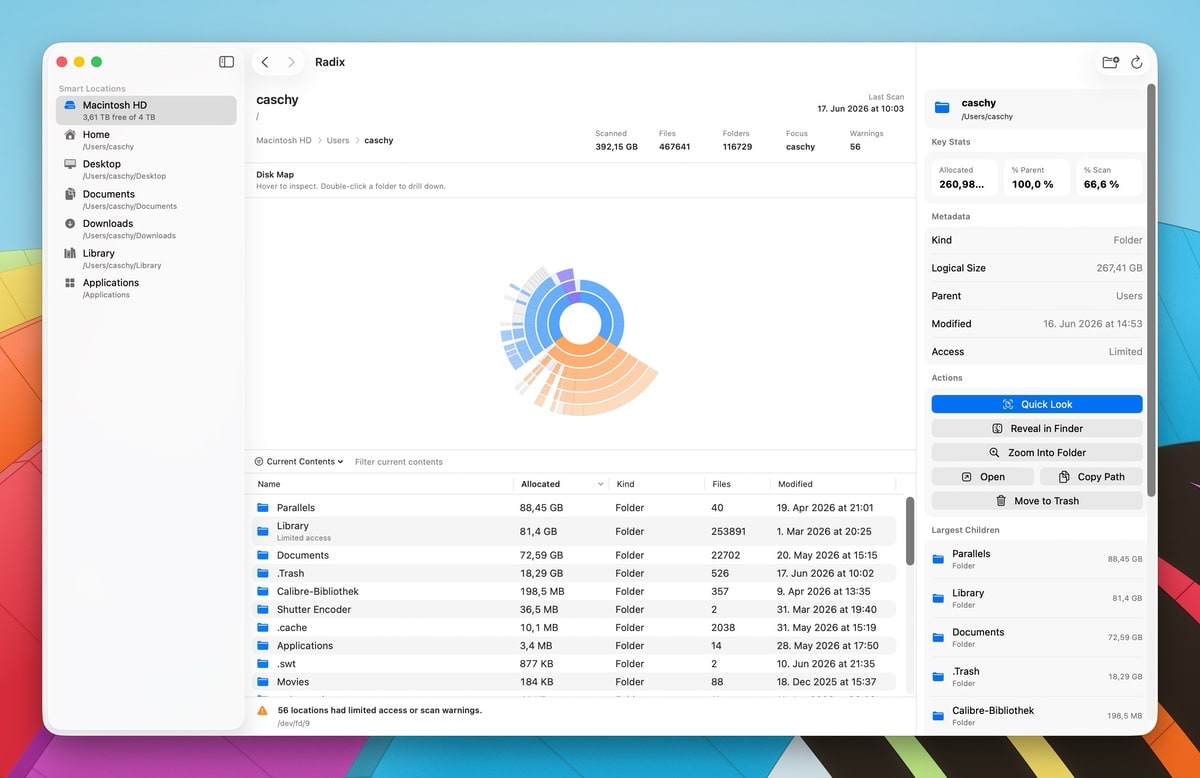The width and height of the screenshot is (1200, 778).
Task: Click Parallels folder icon in Largest Children
Action: [939, 559]
